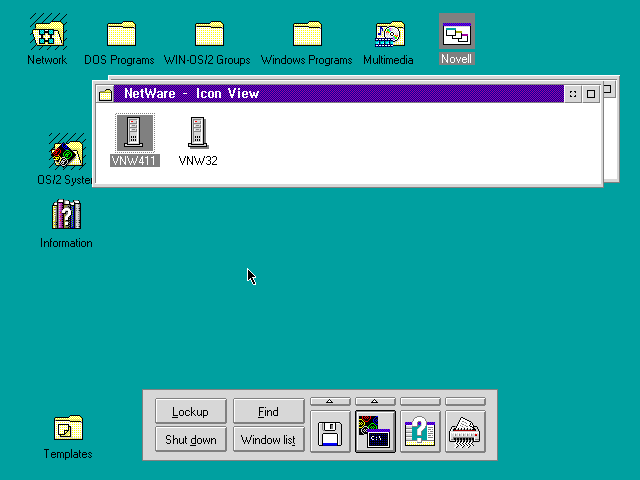Click the Windows Programs label text
The height and width of the screenshot is (480, 640).
(307, 60)
